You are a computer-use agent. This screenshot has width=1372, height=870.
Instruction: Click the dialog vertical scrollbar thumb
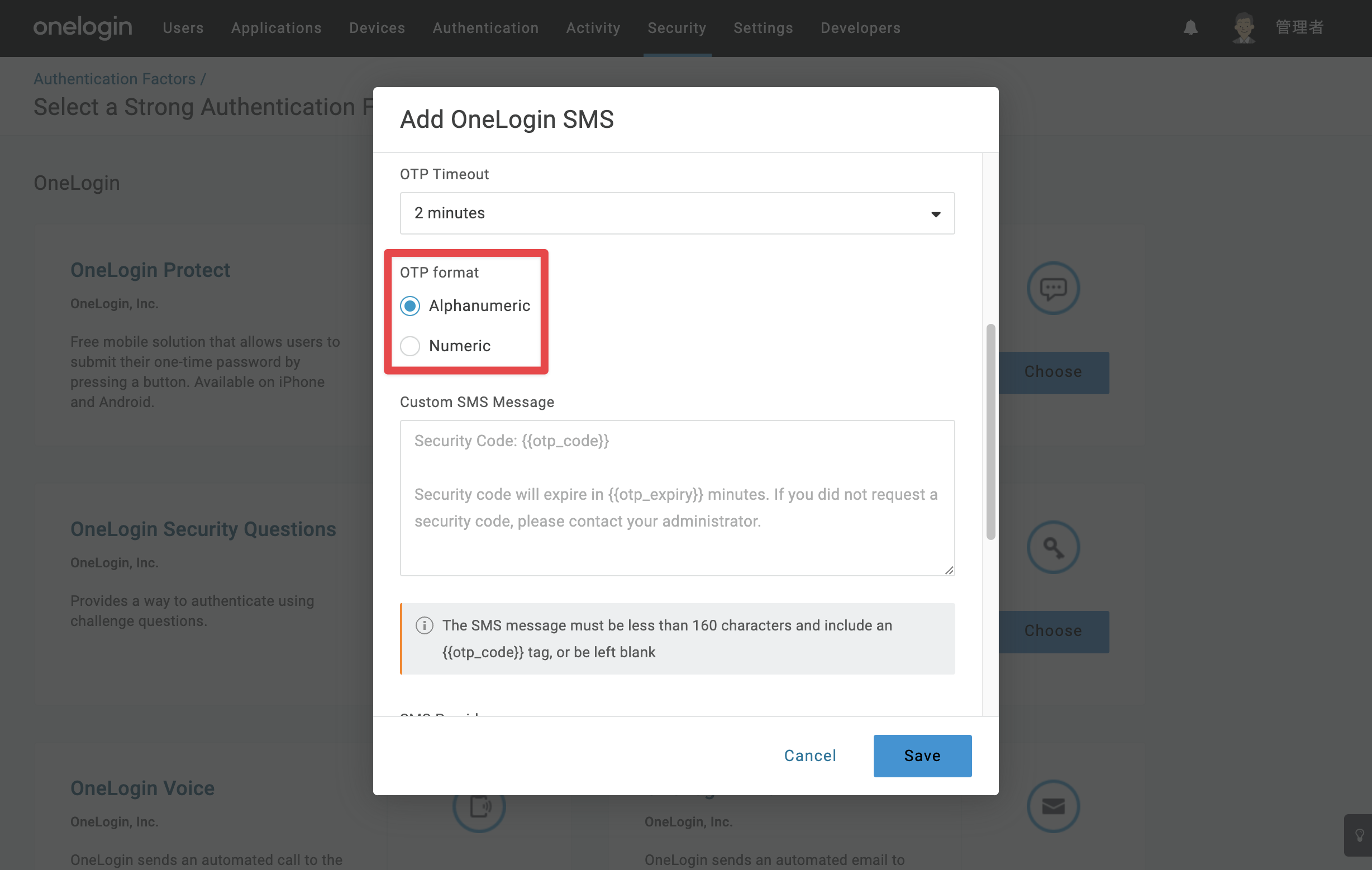(991, 432)
